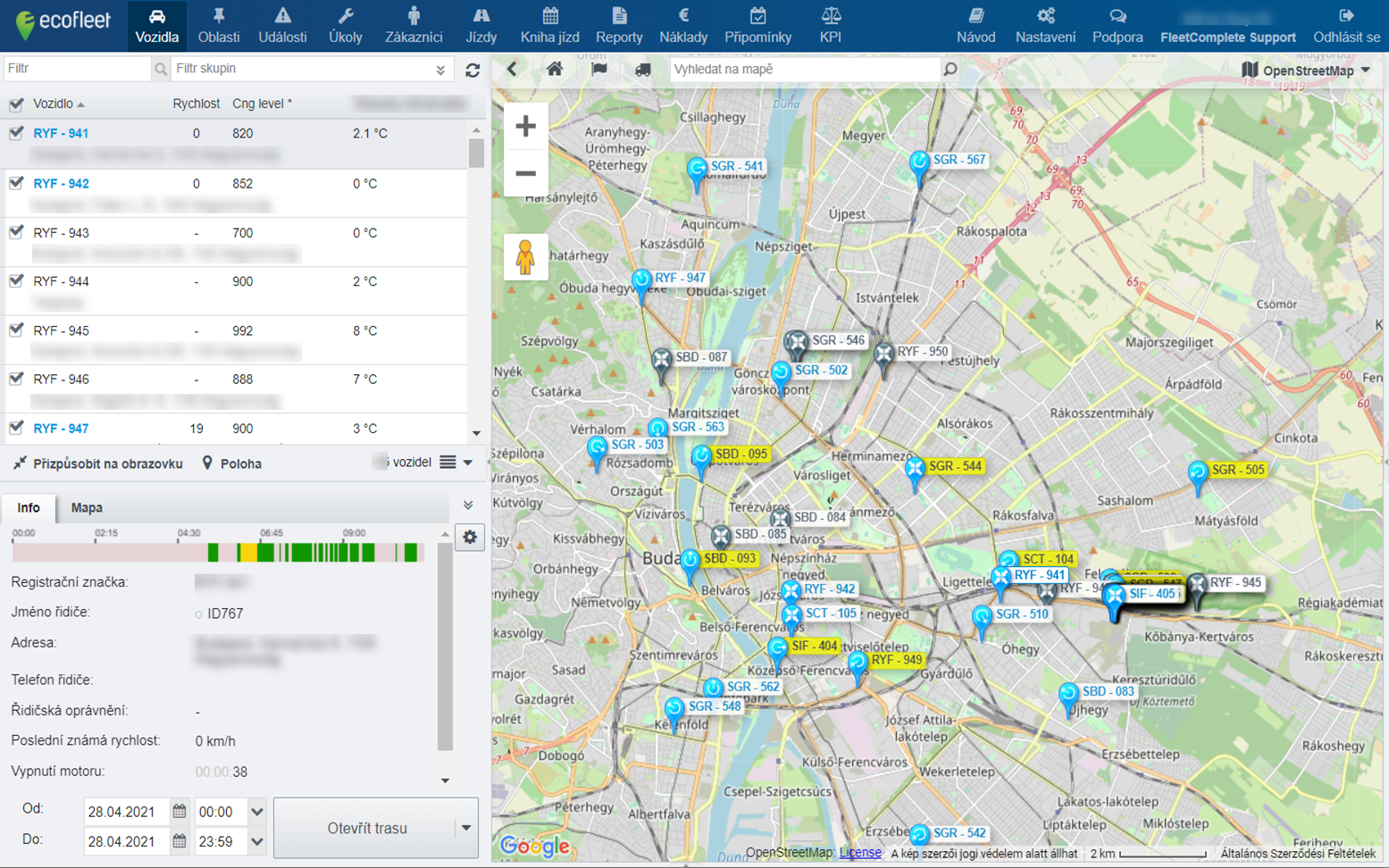Open the Události events section
The height and width of the screenshot is (868, 1389).
pyautogui.click(x=282, y=25)
